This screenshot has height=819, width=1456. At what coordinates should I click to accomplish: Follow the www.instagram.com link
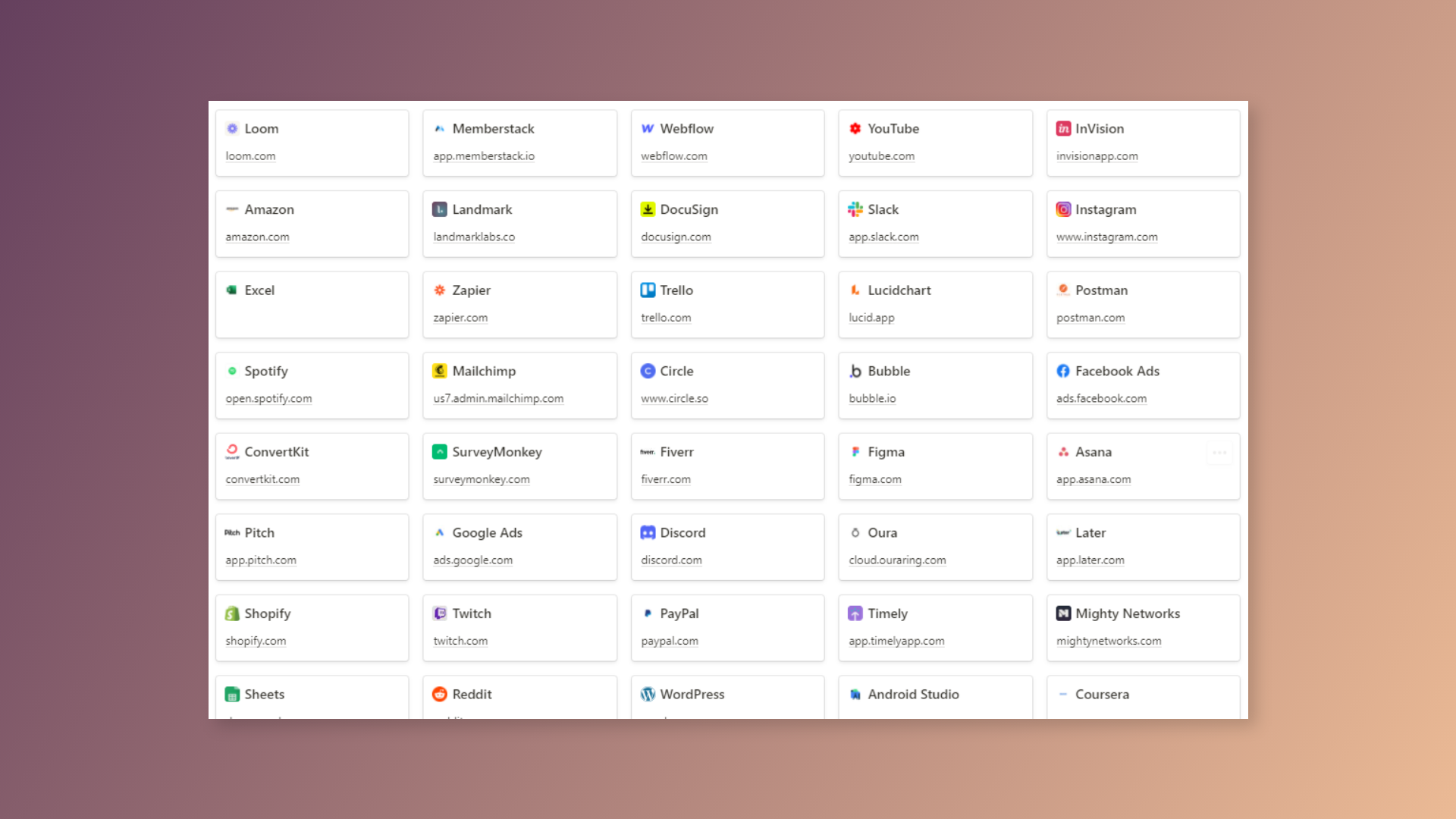tap(1106, 237)
